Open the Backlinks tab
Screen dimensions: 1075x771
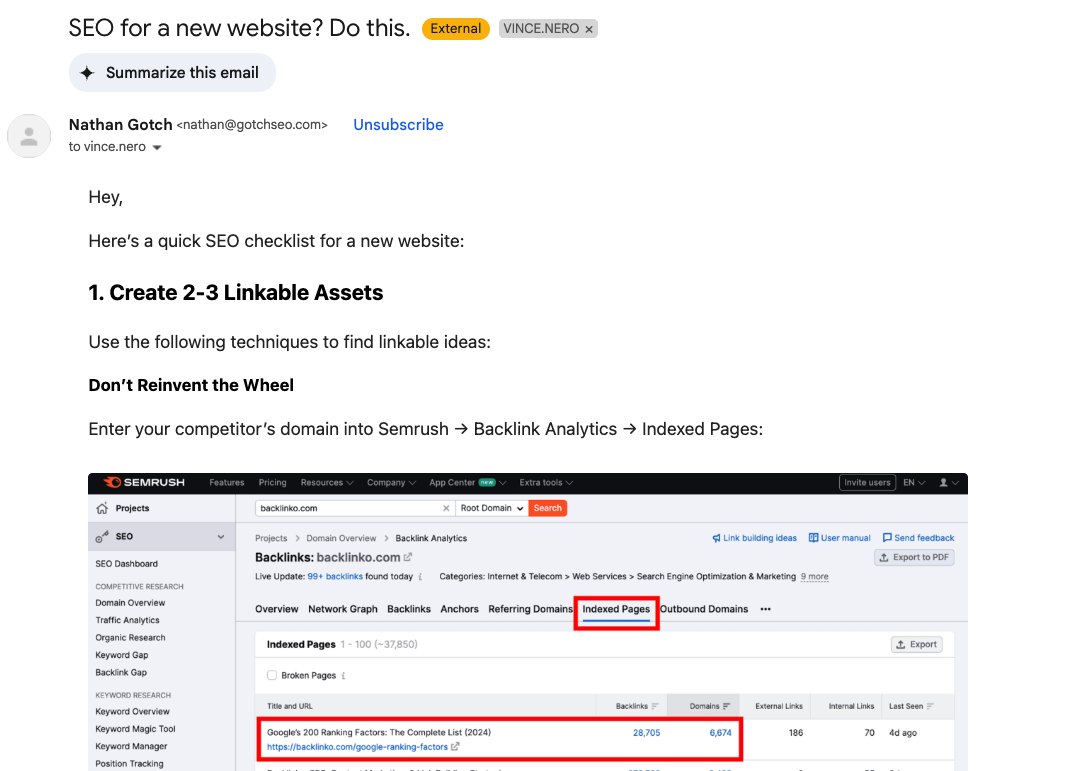pos(409,609)
